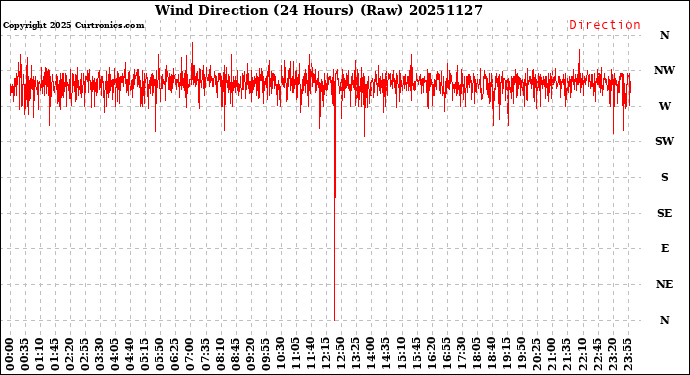This screenshot has height=375, width=690.
Task: Click the '08:10' time label
Action: tap(220, 355)
